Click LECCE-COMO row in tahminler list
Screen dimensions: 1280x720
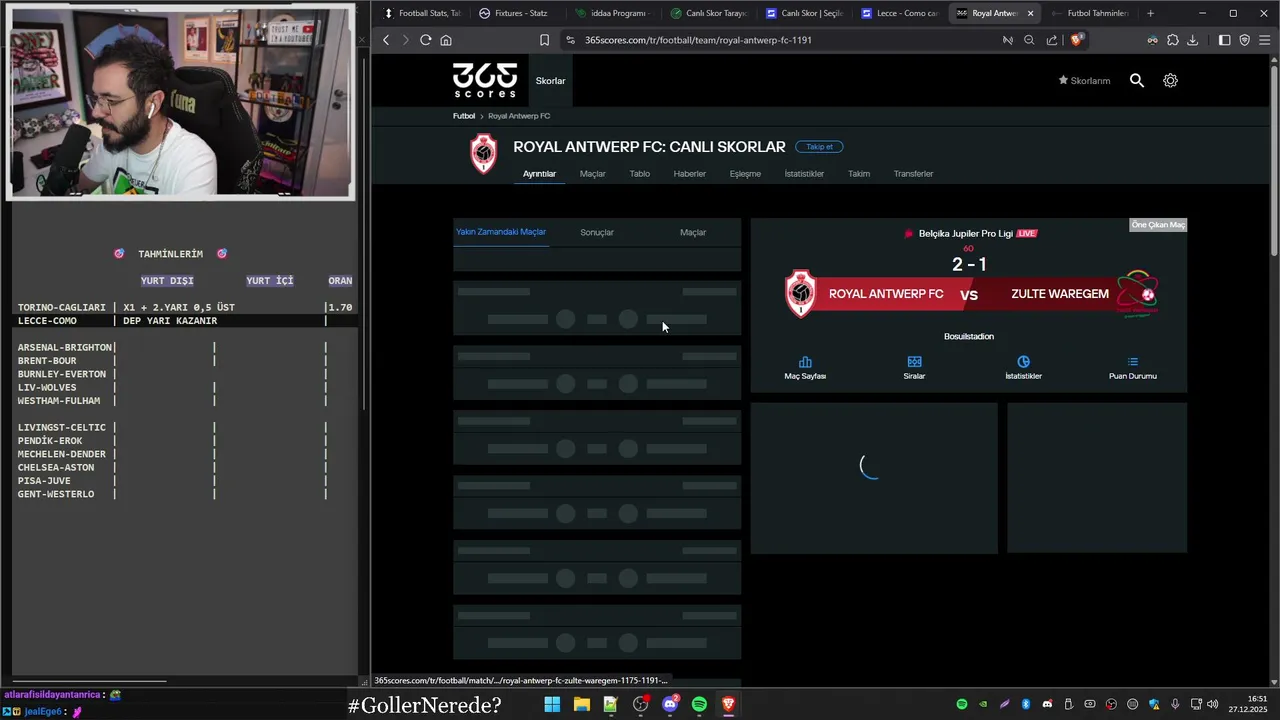coord(184,321)
